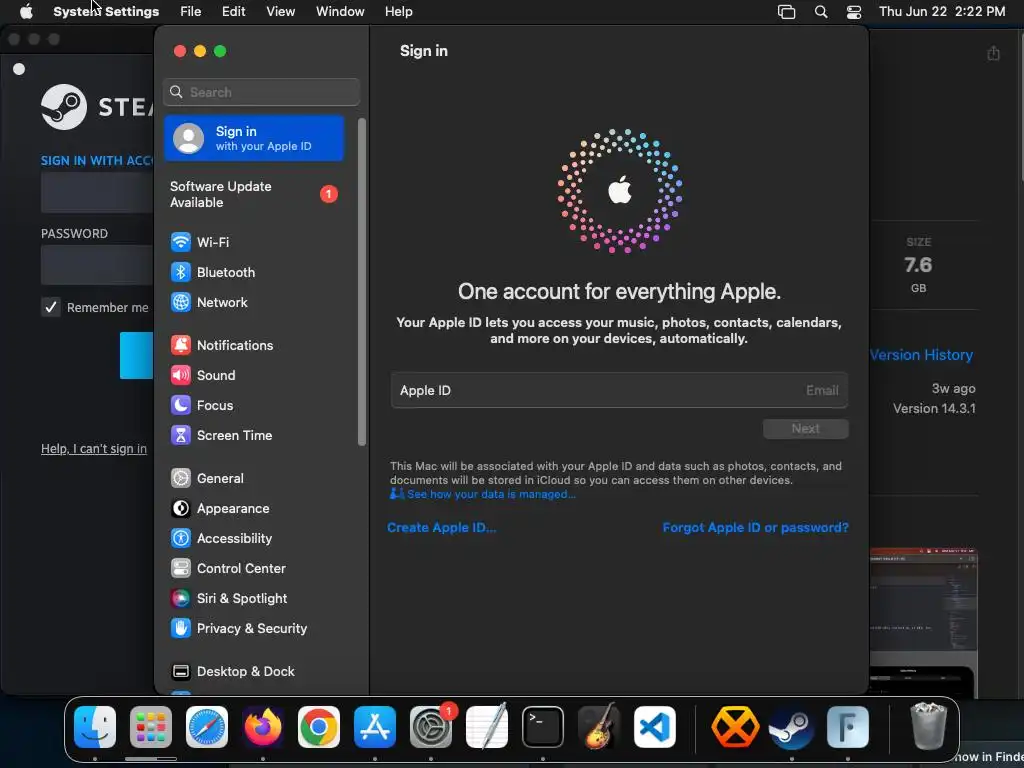Viewport: 1024px width, 768px height.
Task: Open Software Update Available item
Action: (x=254, y=194)
